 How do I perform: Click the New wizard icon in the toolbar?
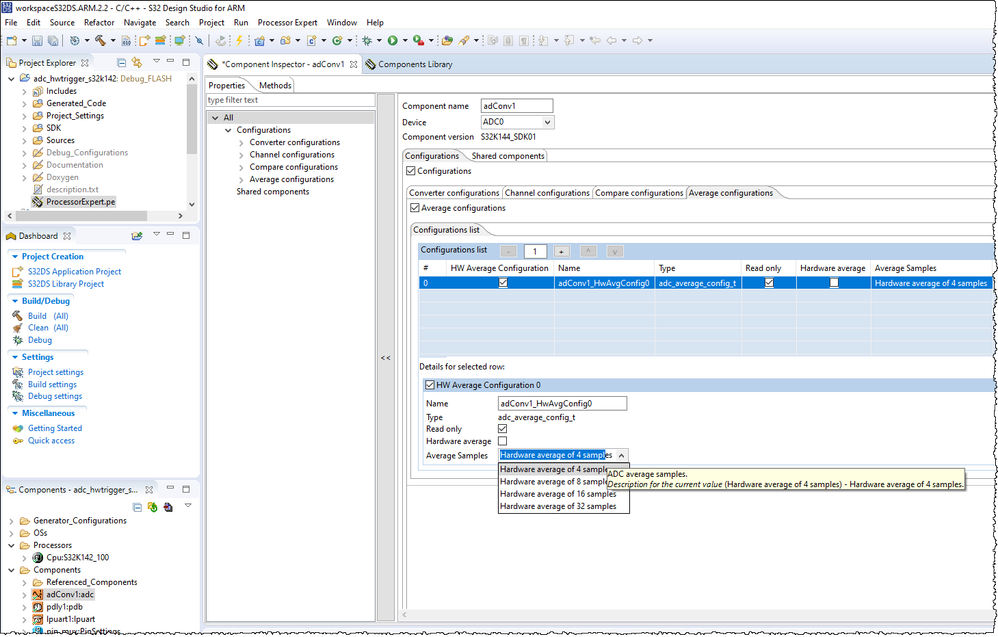click(x=11, y=41)
